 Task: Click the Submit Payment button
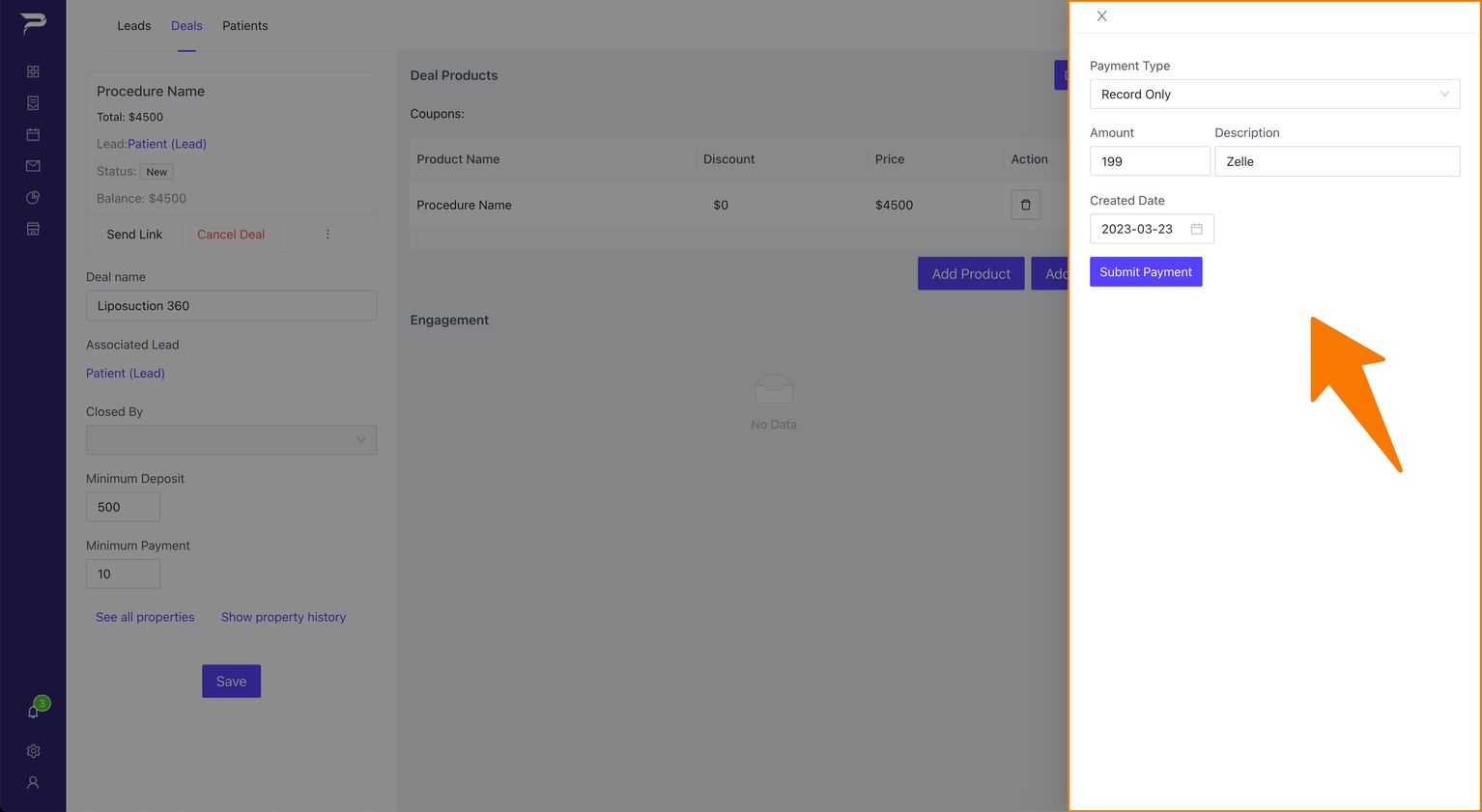pos(1146,272)
